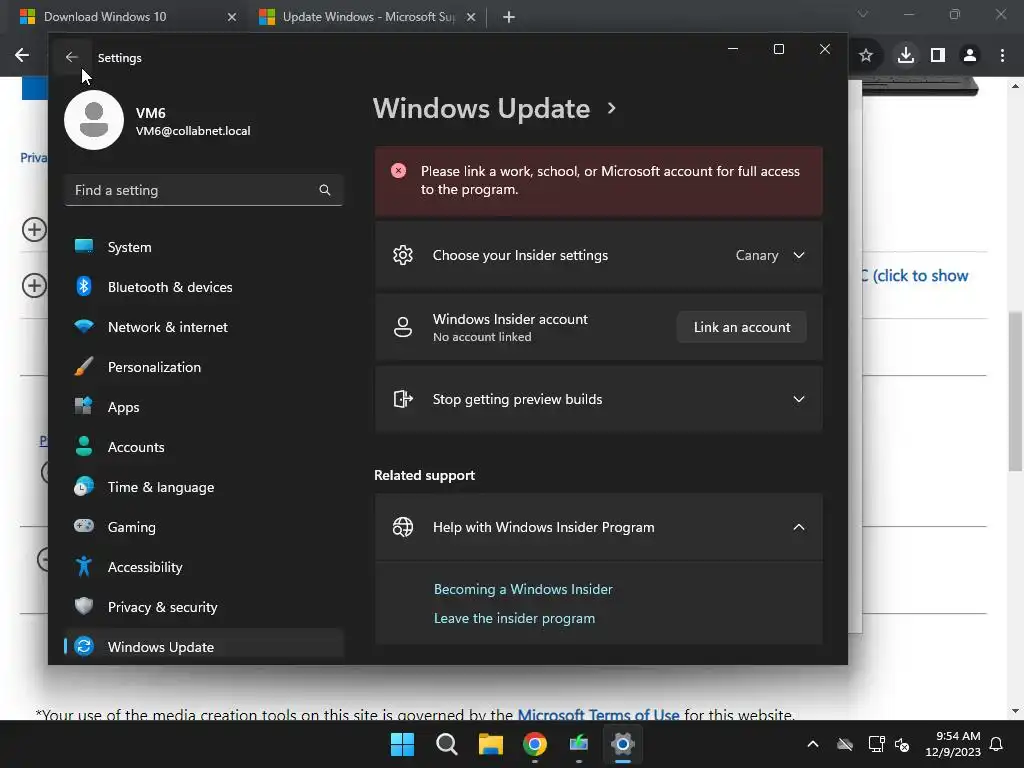Open System settings category
The width and height of the screenshot is (1024, 768).
(204, 247)
